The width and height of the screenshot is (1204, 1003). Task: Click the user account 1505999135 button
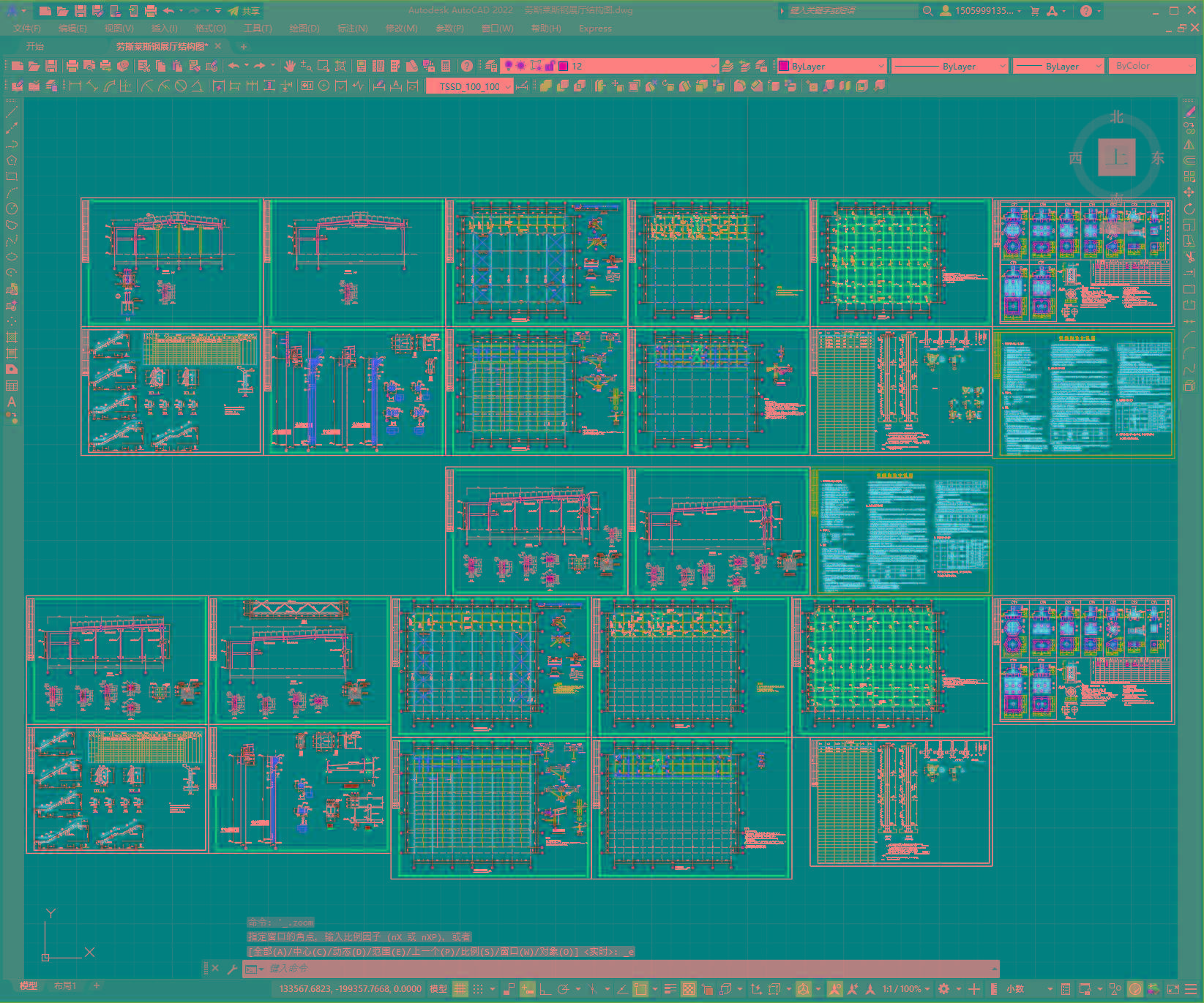pyautogui.click(x=980, y=11)
